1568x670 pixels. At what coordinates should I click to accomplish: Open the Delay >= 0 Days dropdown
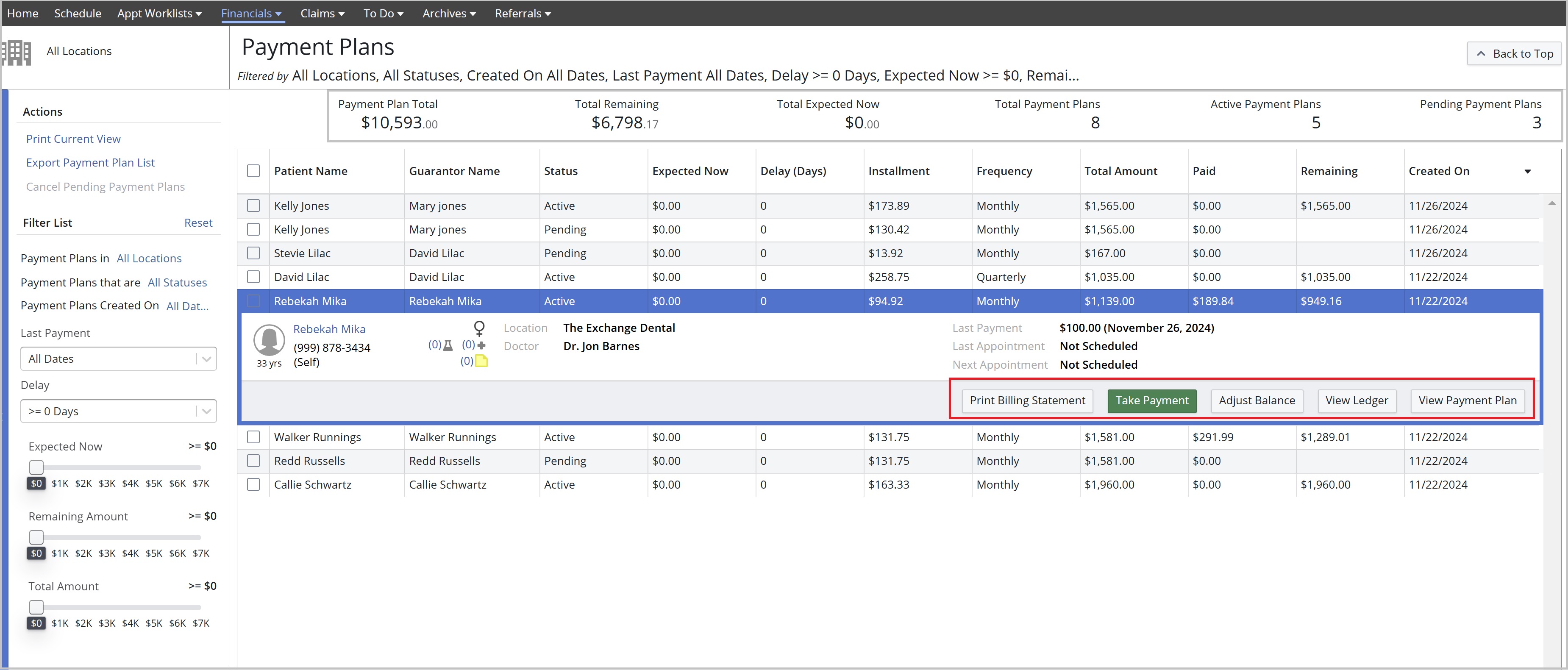click(119, 411)
